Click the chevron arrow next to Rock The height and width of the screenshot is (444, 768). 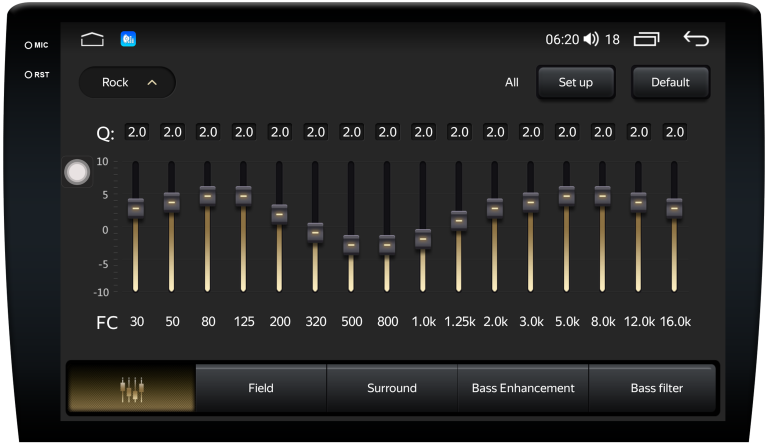152,82
